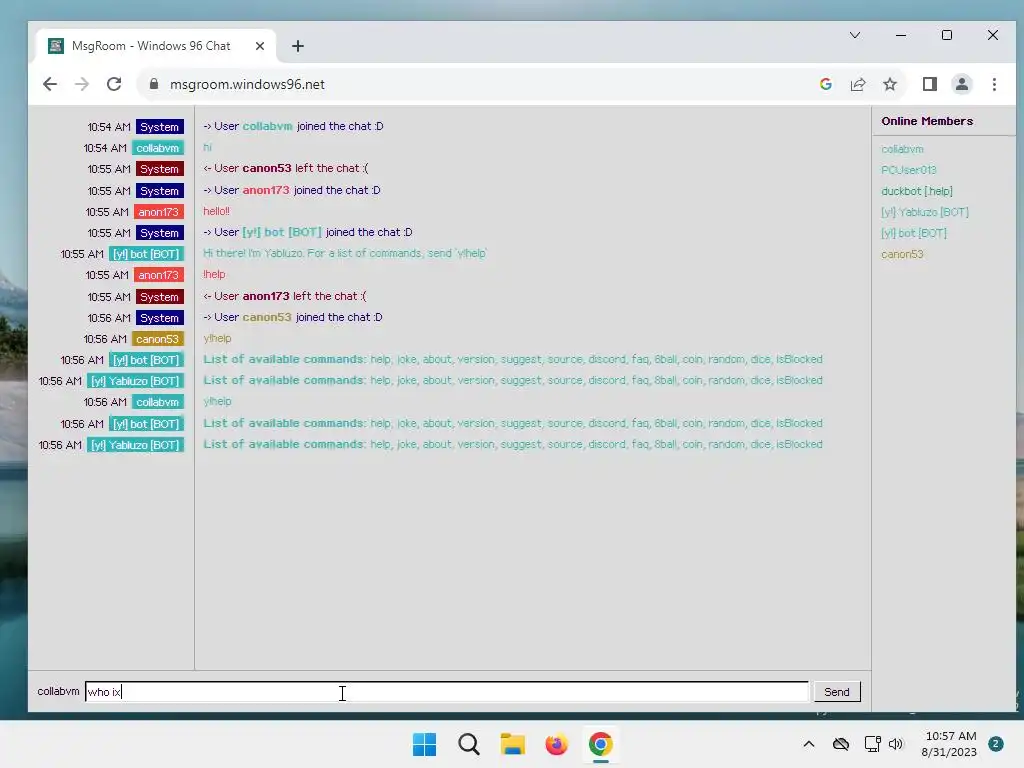The height and width of the screenshot is (768, 1024).
Task: Click the red anon173 tag beside hello!!
Action: [x=159, y=212]
